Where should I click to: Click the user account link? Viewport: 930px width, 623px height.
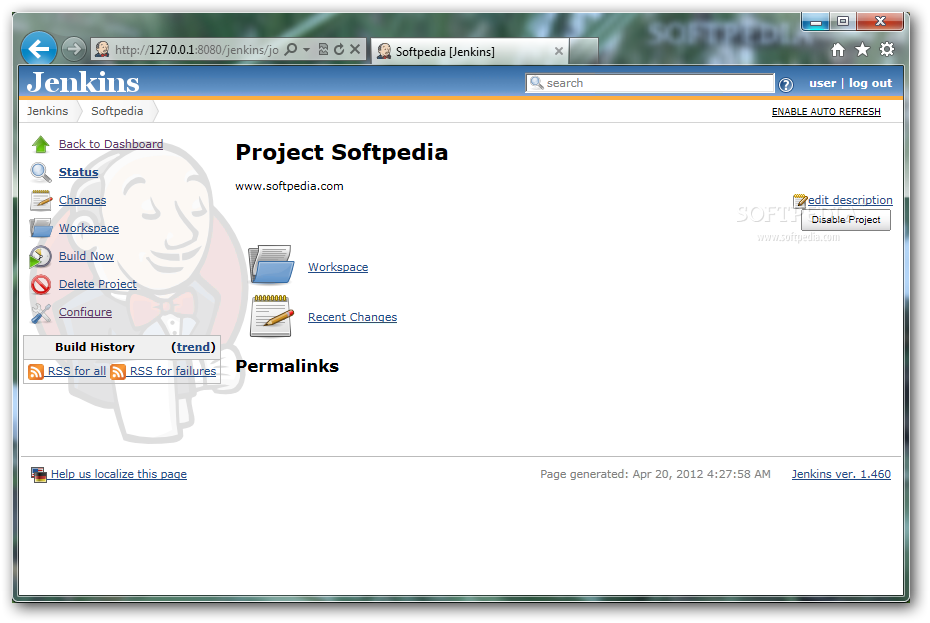(823, 84)
